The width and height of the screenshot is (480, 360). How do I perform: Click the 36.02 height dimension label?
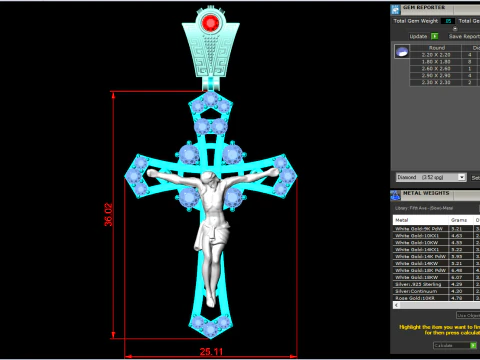click(x=108, y=215)
